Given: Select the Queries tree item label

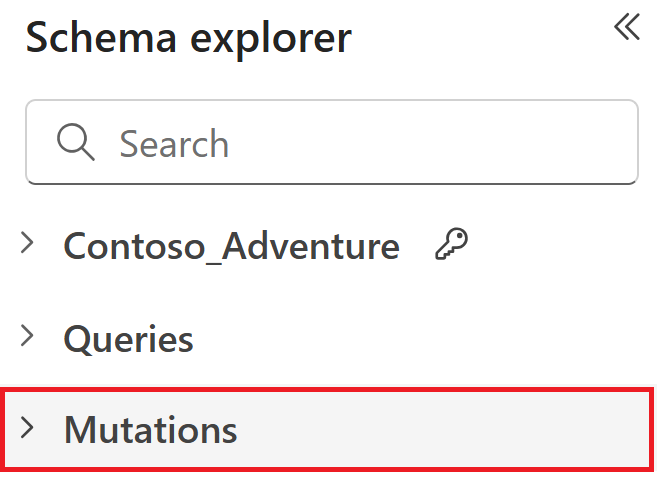Looking at the screenshot, I should [x=128, y=339].
